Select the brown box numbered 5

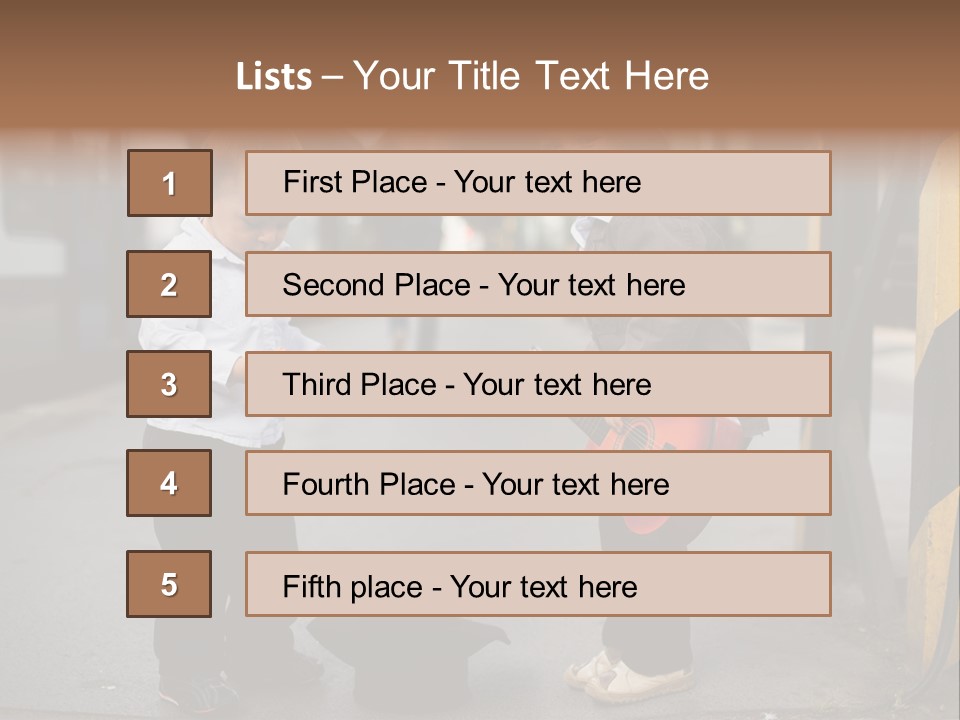click(x=169, y=584)
